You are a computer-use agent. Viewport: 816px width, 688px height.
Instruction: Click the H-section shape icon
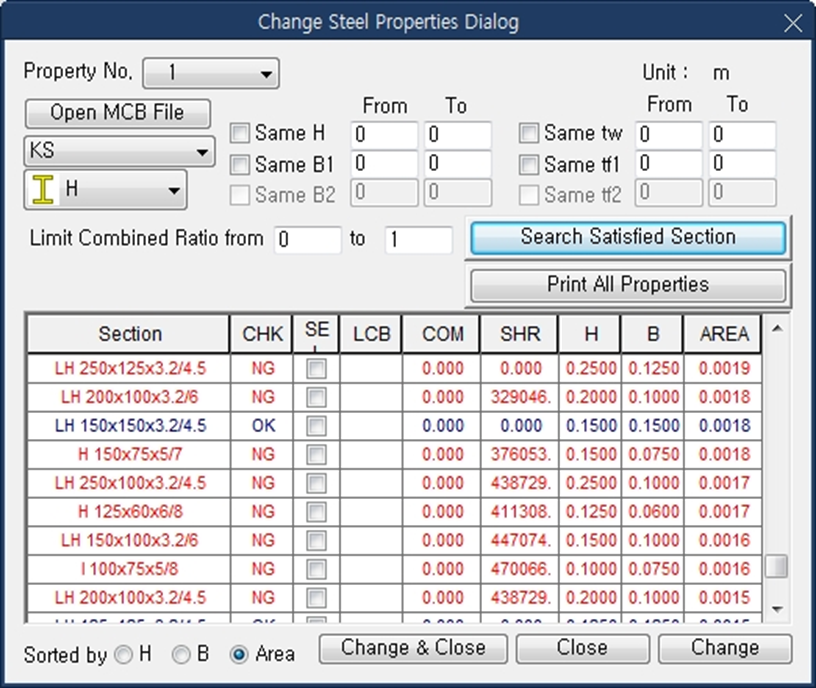pyautogui.click(x=42, y=190)
